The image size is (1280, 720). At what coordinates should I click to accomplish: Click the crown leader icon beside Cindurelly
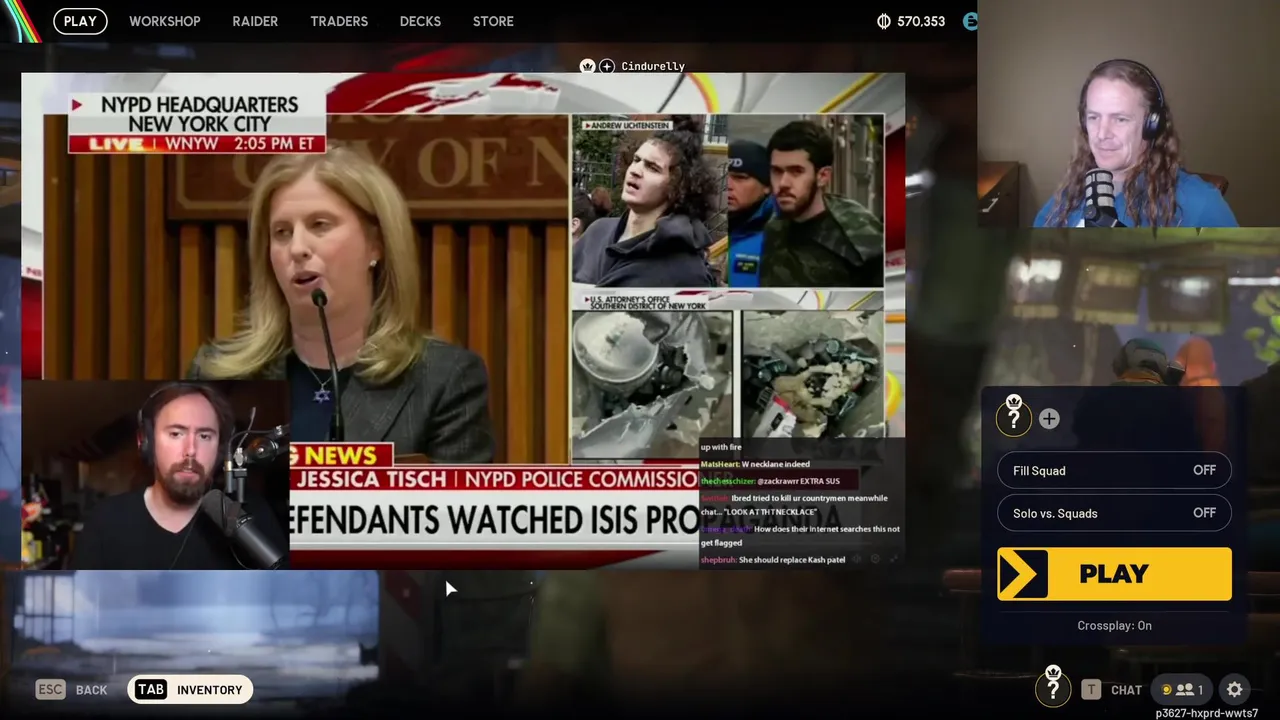pos(588,66)
